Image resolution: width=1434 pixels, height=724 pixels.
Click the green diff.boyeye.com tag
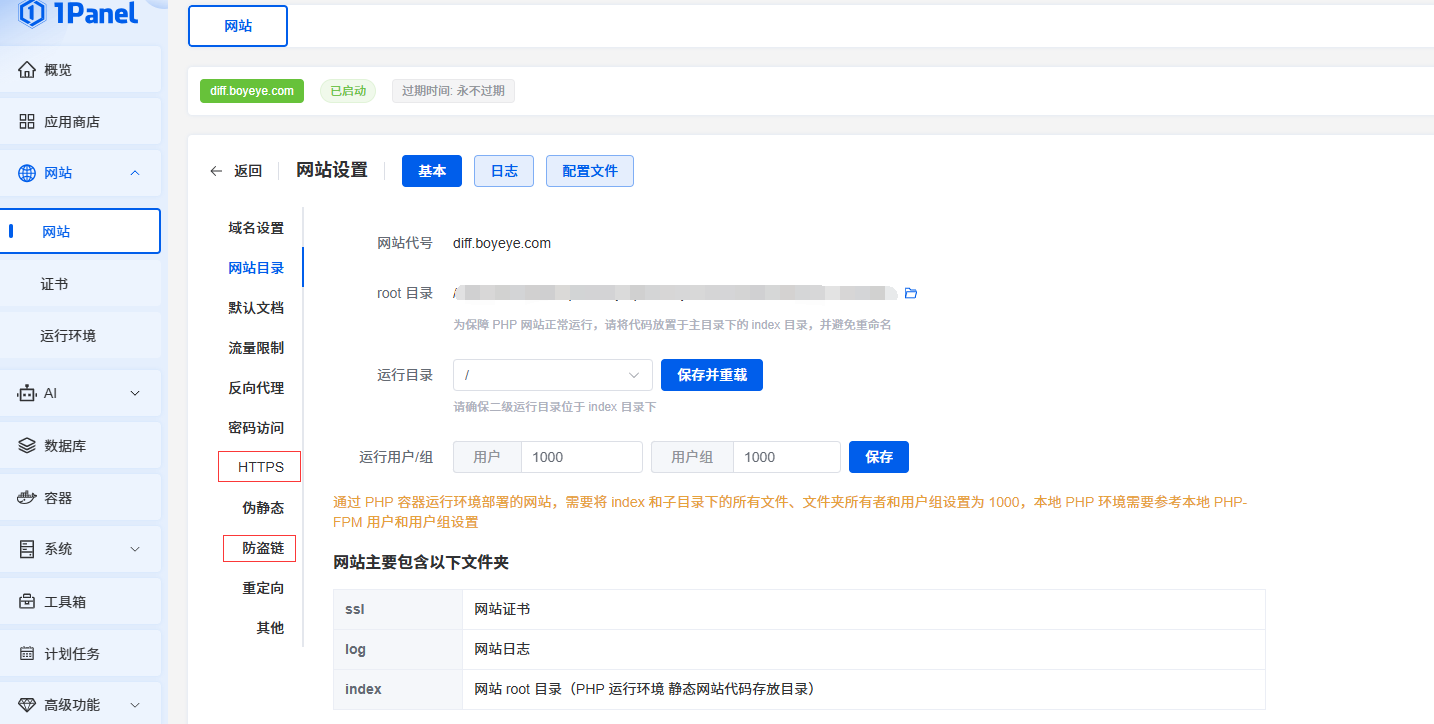point(252,91)
